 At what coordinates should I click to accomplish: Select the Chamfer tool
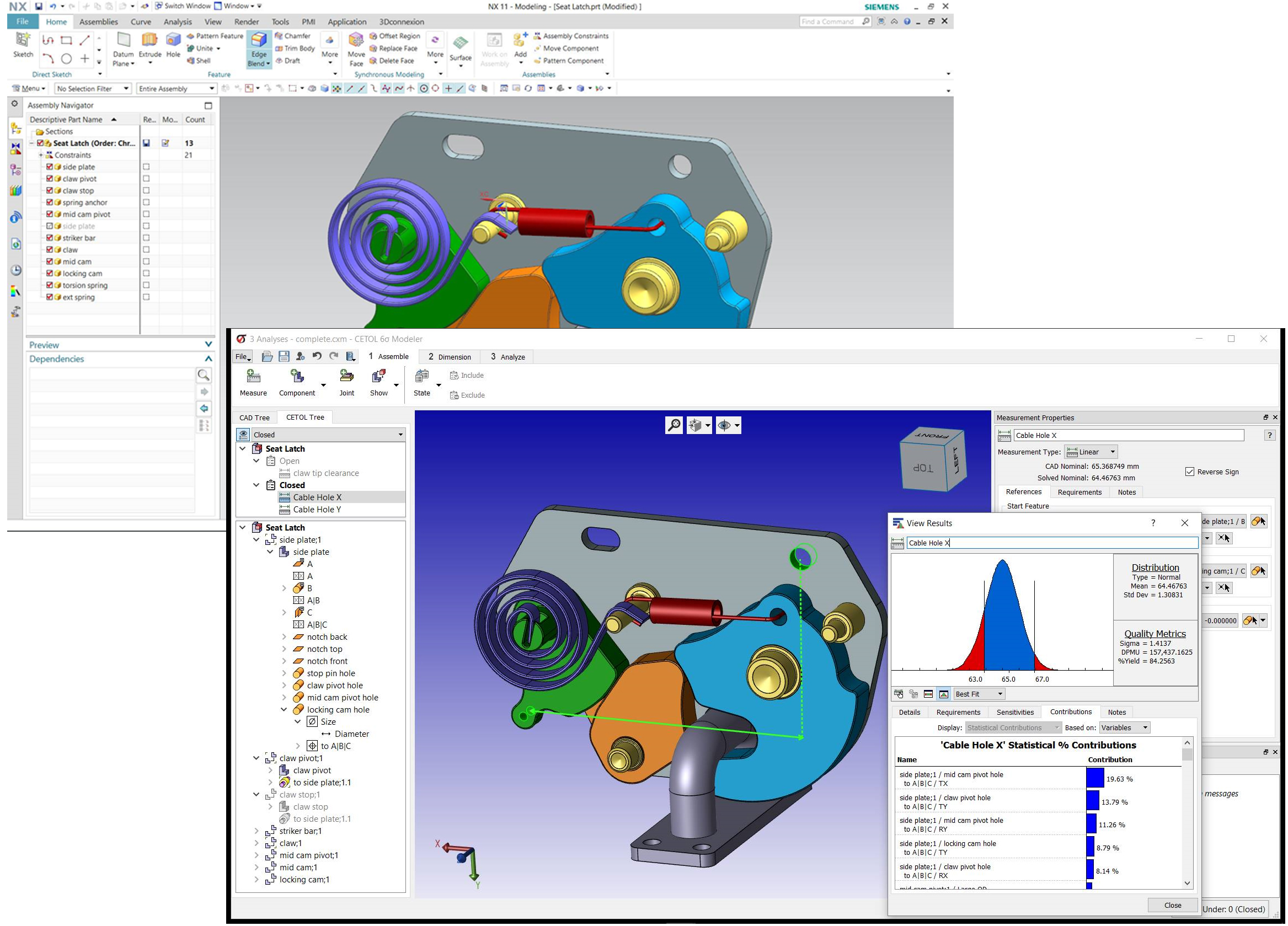pyautogui.click(x=293, y=35)
